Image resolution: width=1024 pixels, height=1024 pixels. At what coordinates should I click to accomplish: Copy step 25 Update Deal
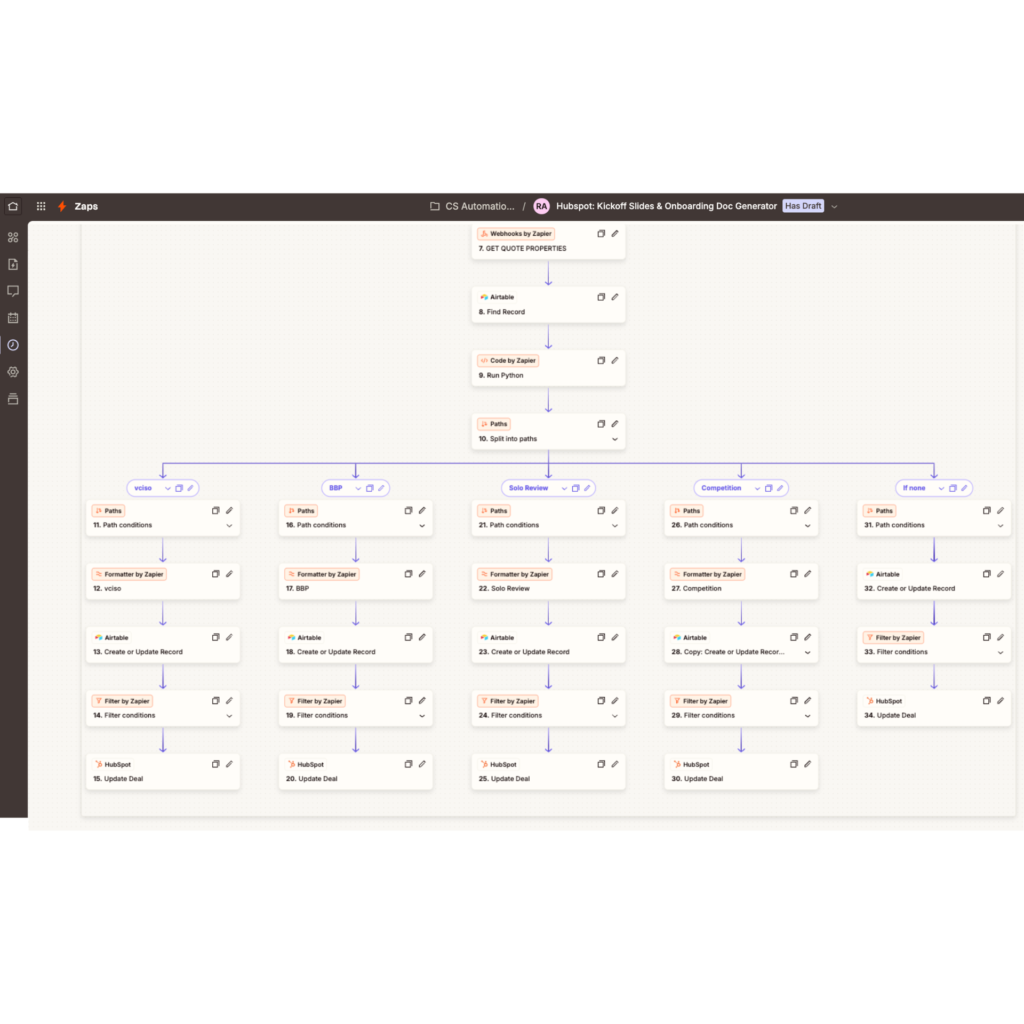[601, 763]
